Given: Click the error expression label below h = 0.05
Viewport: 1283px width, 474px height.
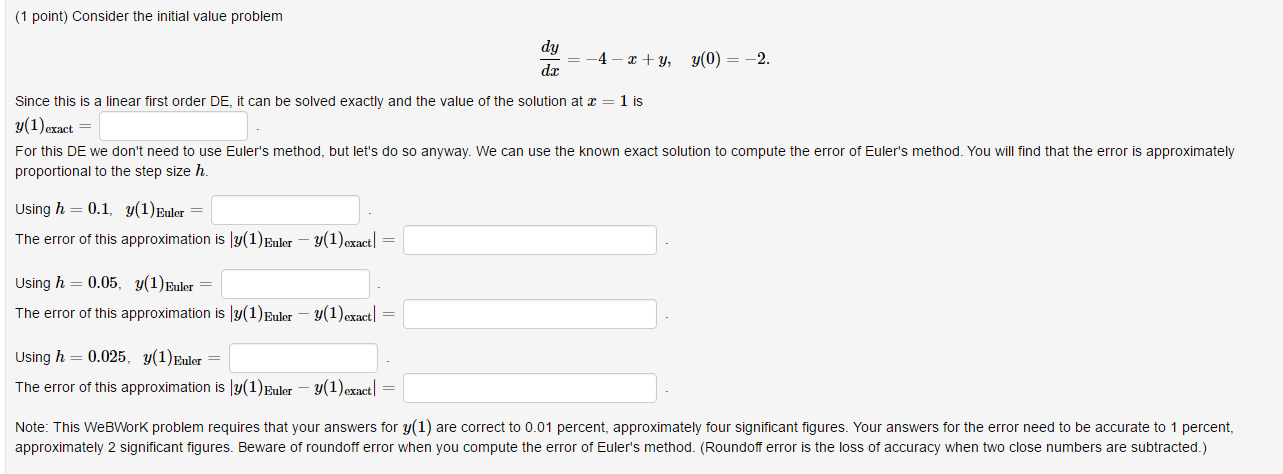Looking at the screenshot, I should coord(206,314).
